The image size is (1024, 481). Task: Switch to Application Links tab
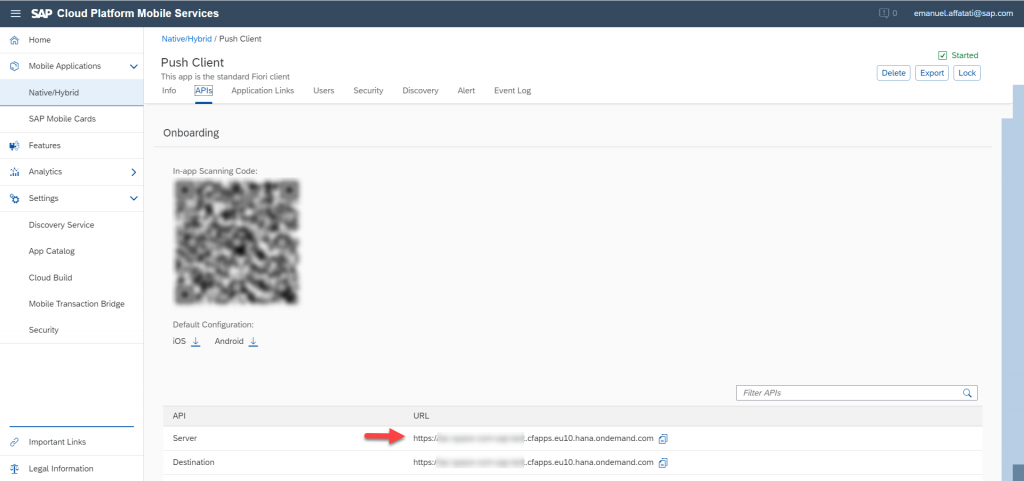[263, 91]
